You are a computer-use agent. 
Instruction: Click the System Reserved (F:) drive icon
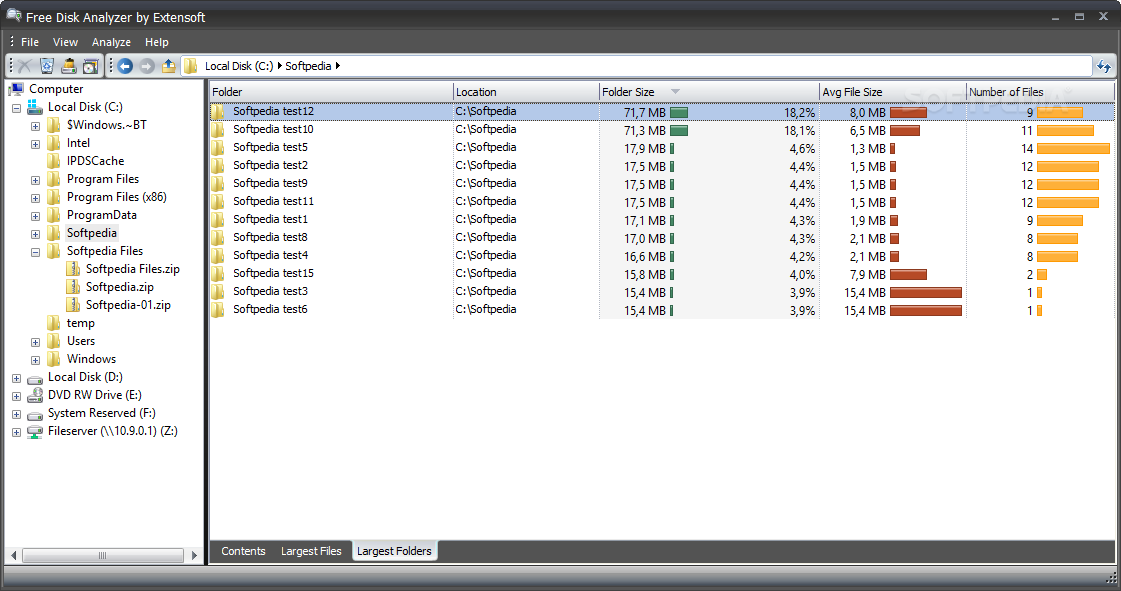click(x=35, y=414)
